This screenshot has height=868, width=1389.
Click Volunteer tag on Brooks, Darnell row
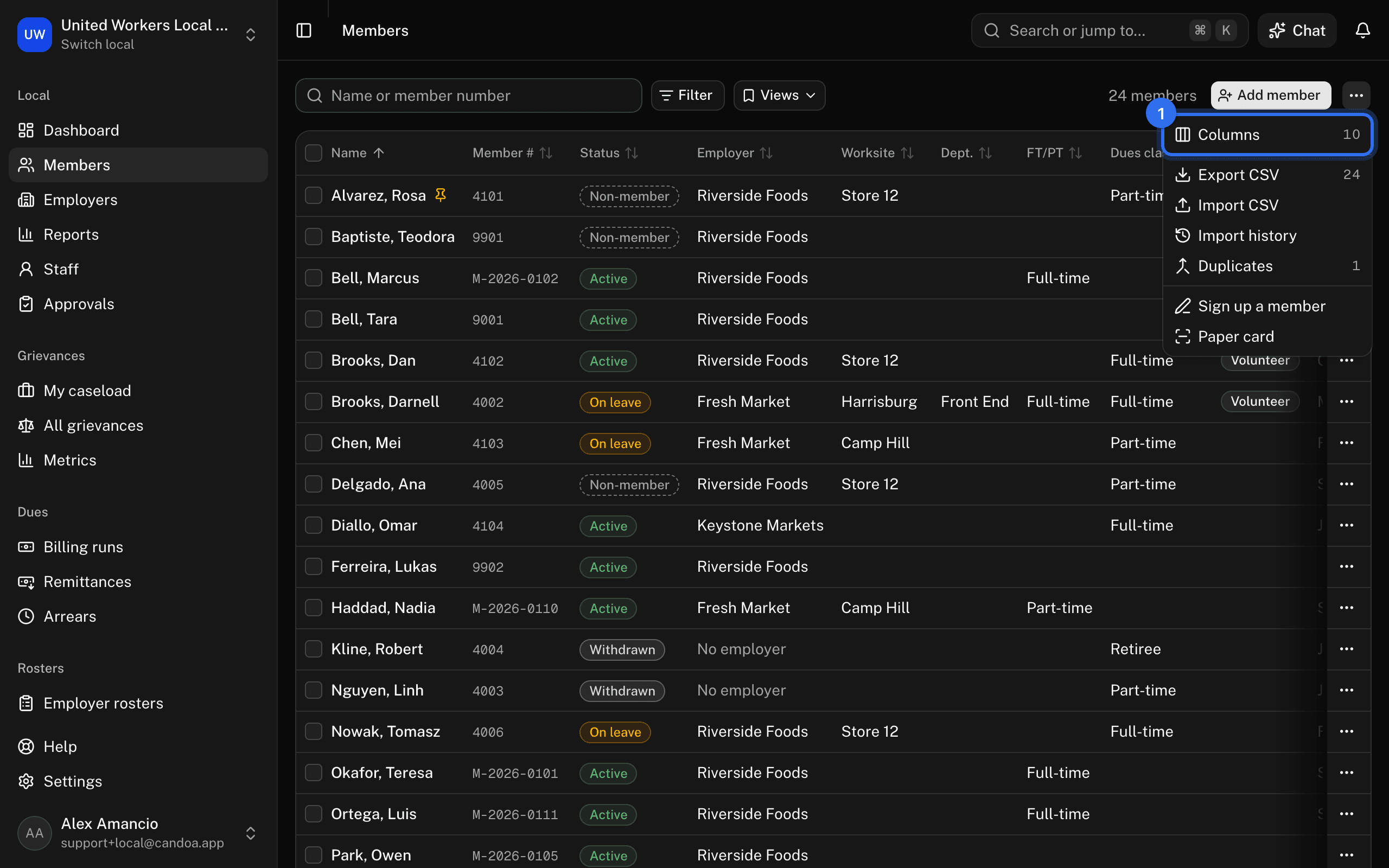pyautogui.click(x=1260, y=401)
